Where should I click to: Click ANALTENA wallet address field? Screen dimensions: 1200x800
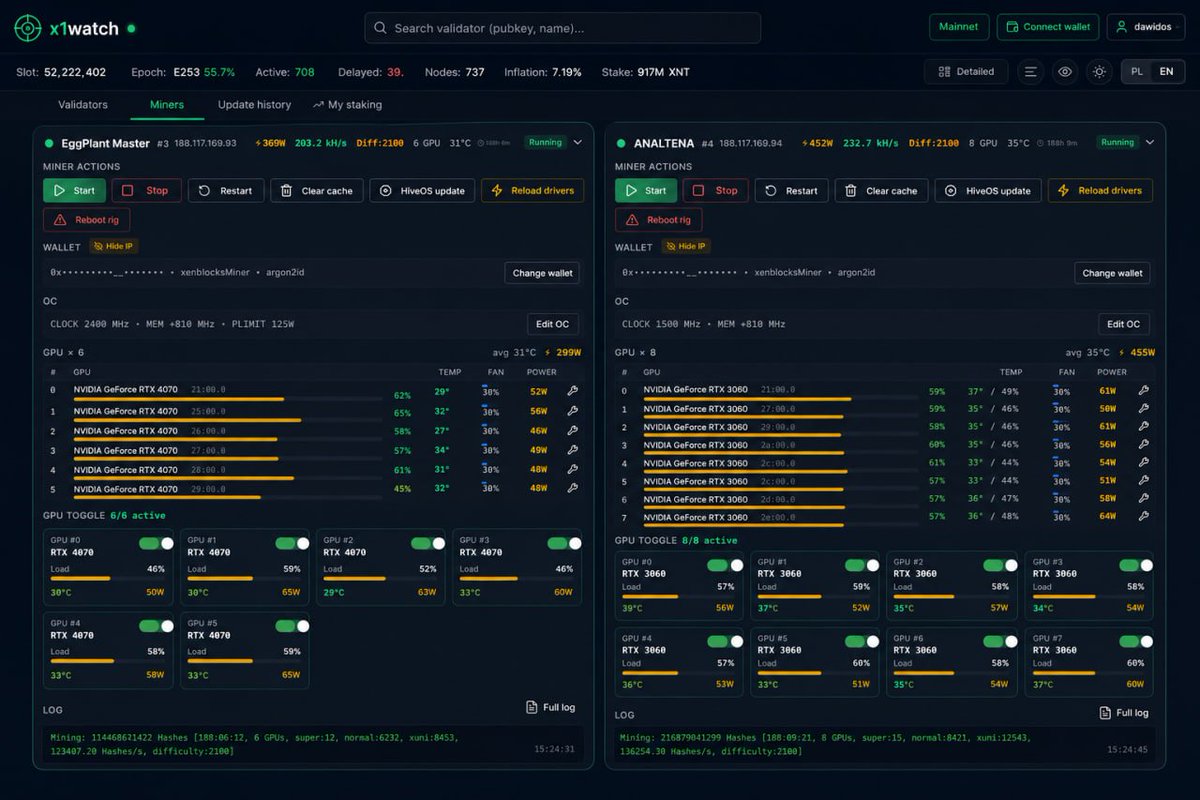pos(844,273)
